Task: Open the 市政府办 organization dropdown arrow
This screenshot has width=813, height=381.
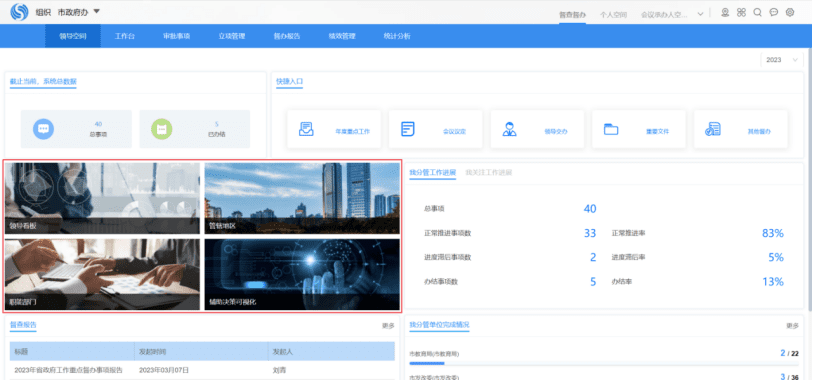Action: pyautogui.click(x=96, y=12)
